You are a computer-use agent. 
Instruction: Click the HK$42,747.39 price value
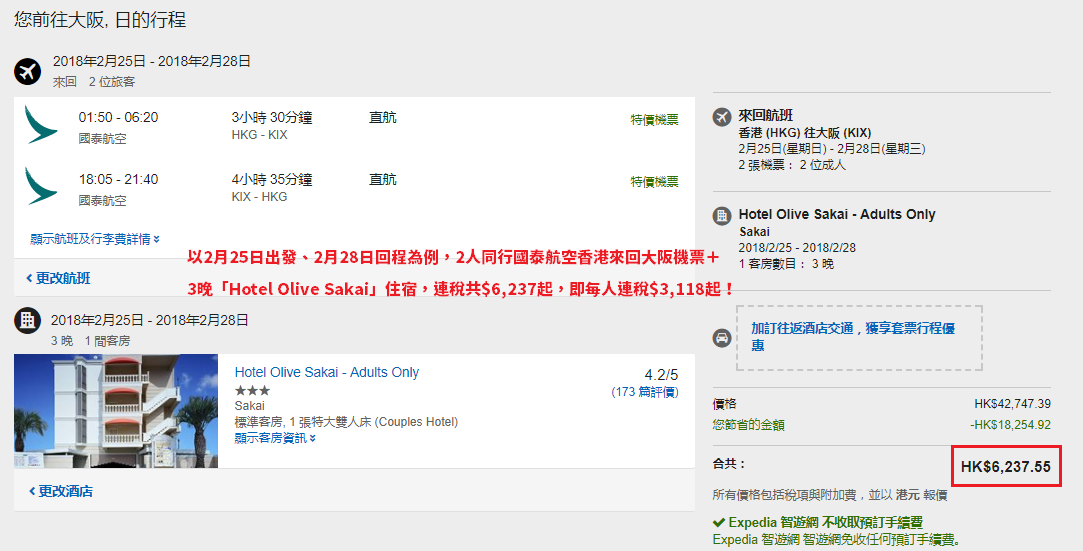[x=1013, y=404]
